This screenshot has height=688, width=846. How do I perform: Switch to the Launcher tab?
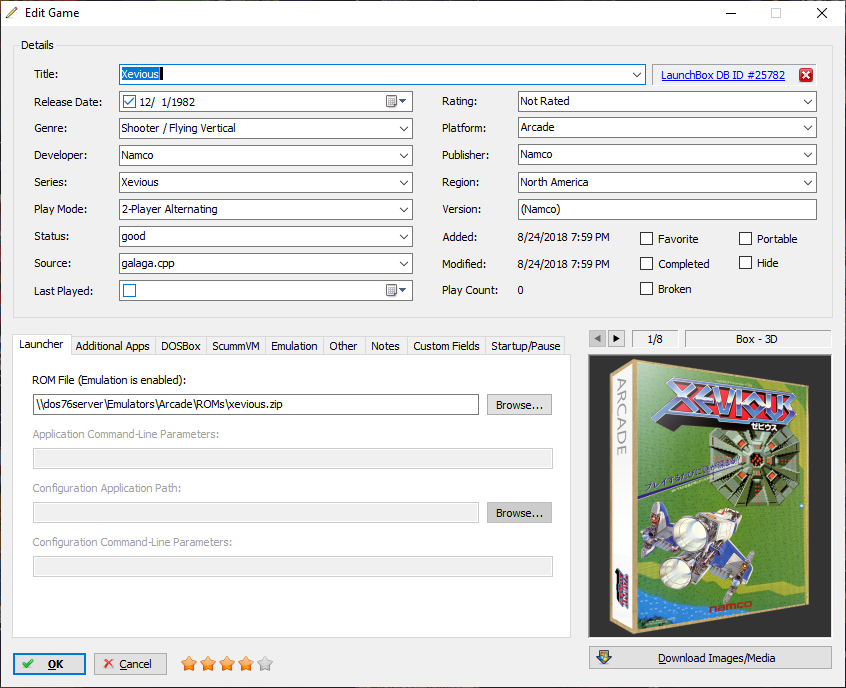click(41, 344)
